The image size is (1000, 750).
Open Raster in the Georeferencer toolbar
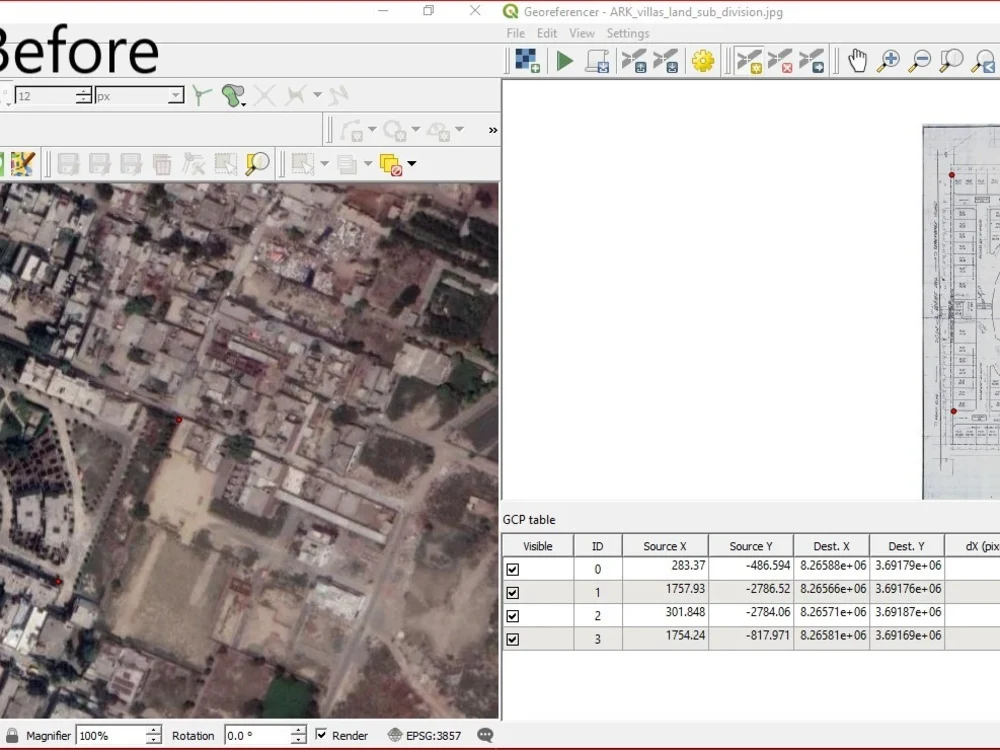527,61
